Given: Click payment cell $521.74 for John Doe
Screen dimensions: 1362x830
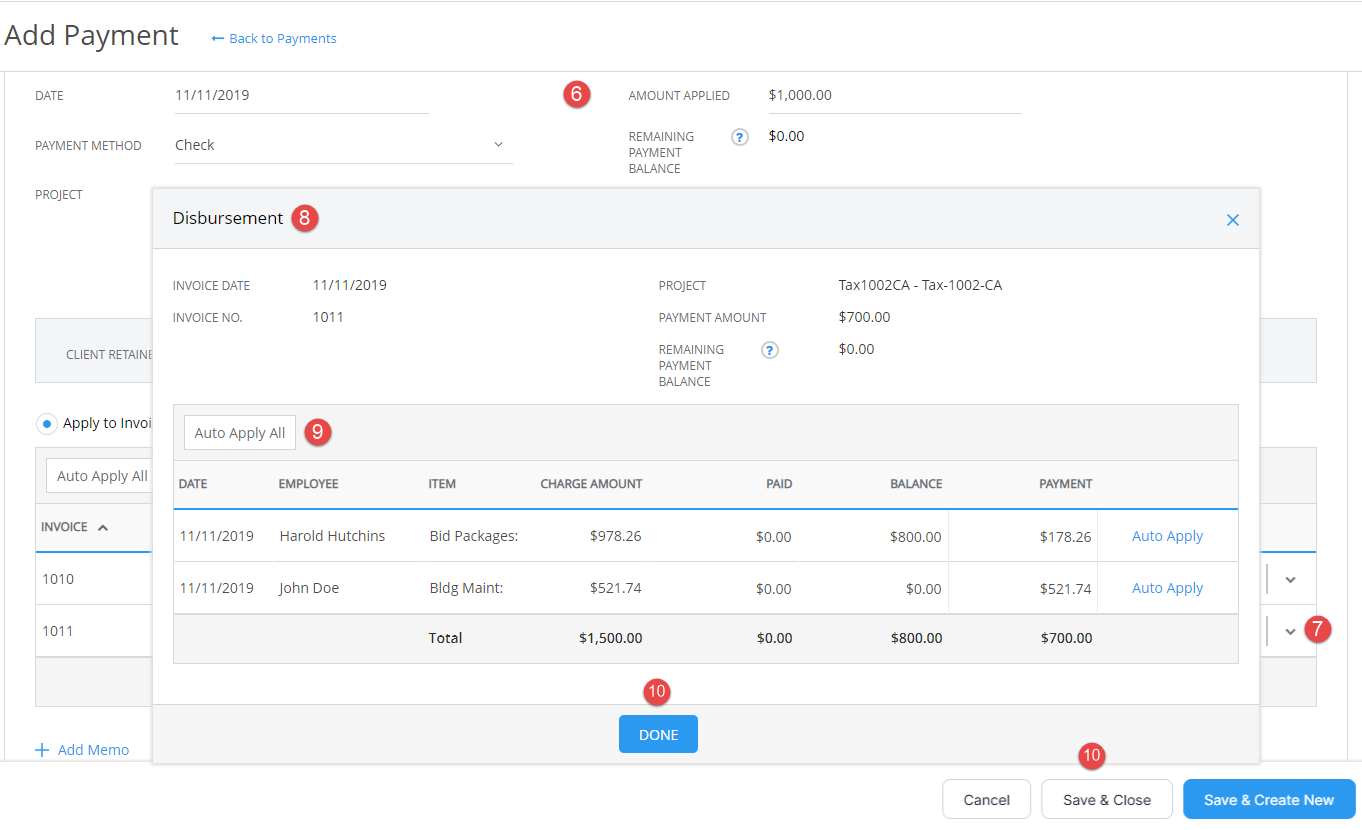Looking at the screenshot, I should [x=1023, y=588].
